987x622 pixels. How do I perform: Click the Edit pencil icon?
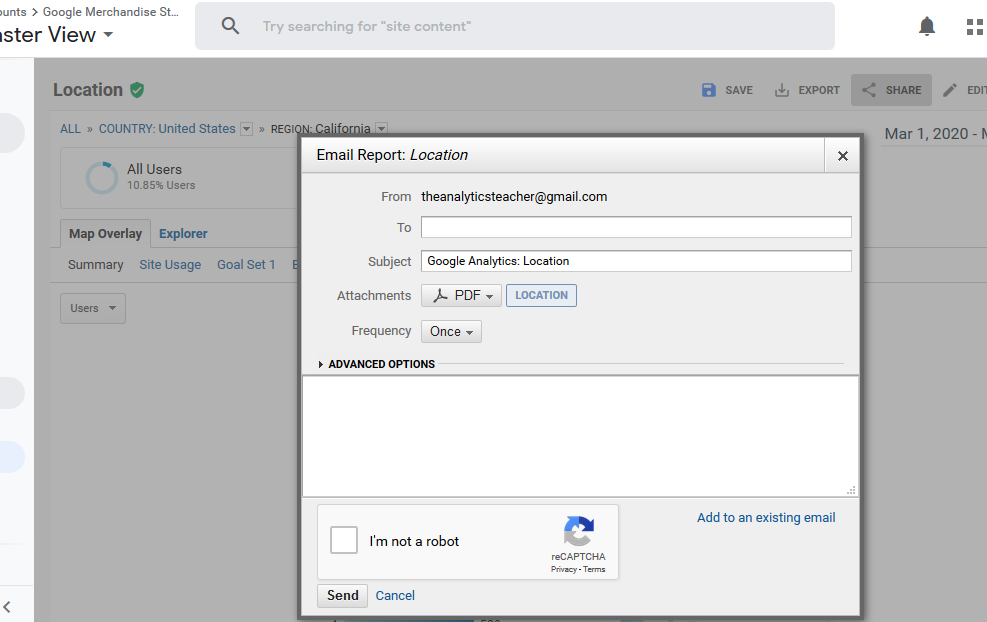(950, 90)
